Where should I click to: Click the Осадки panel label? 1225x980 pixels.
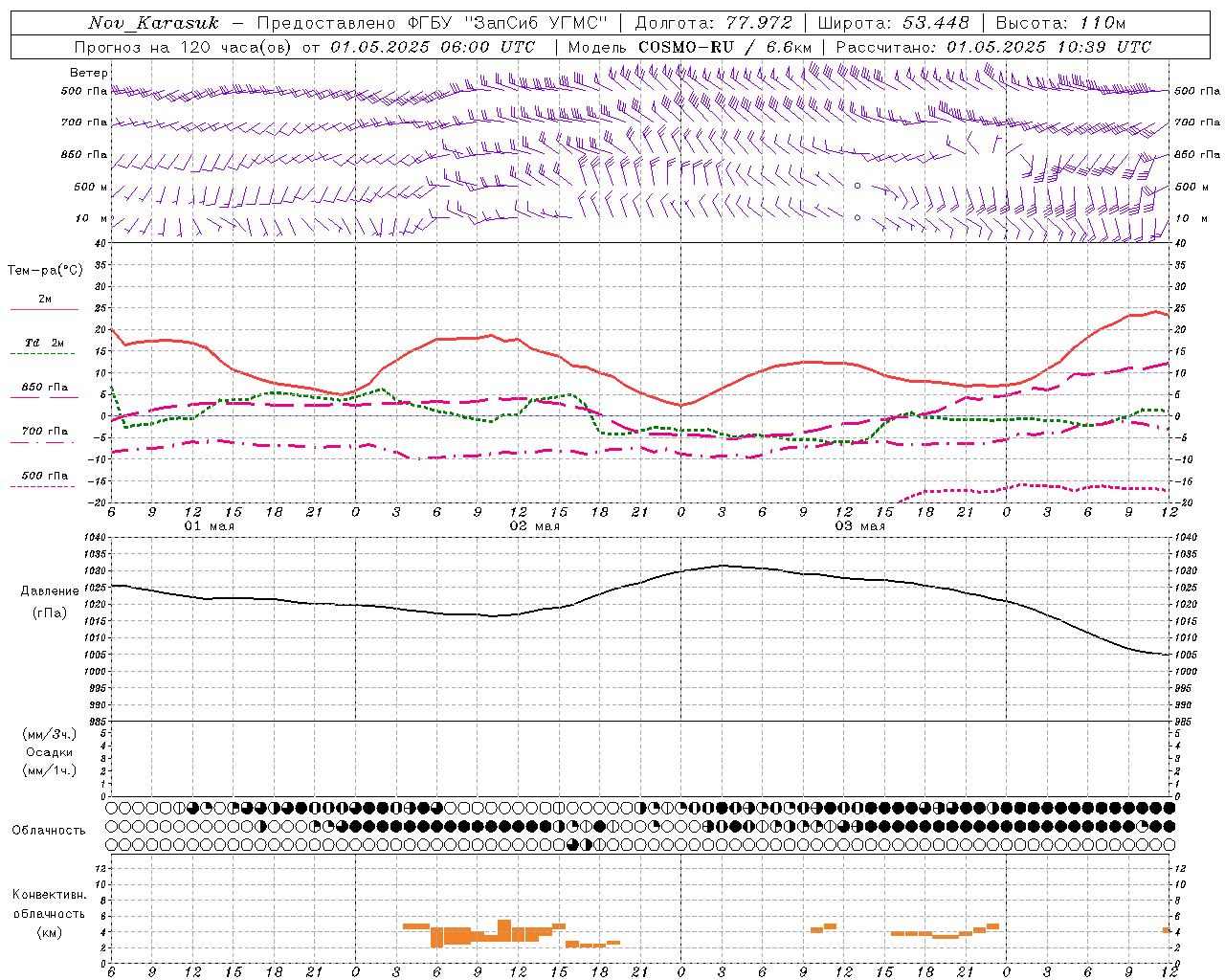tap(50, 752)
